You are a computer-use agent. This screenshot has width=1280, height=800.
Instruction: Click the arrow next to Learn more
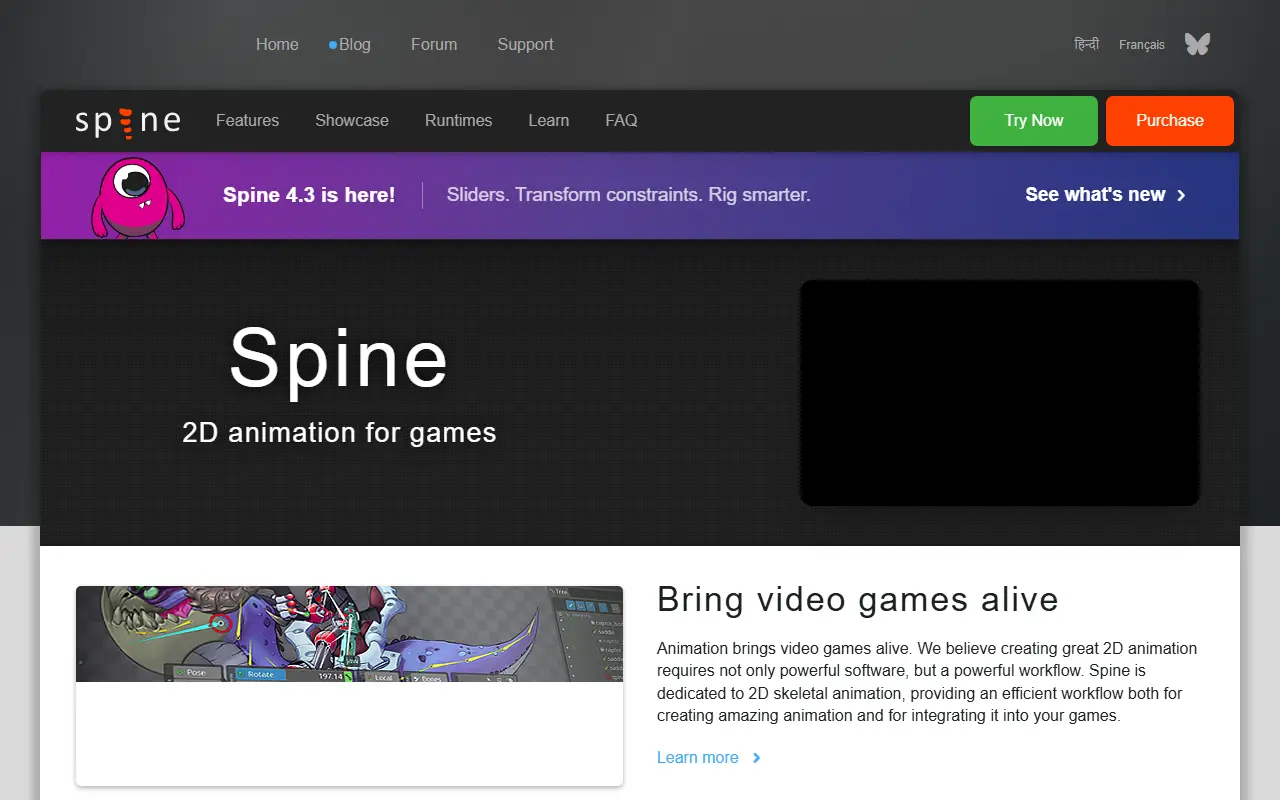pos(756,758)
